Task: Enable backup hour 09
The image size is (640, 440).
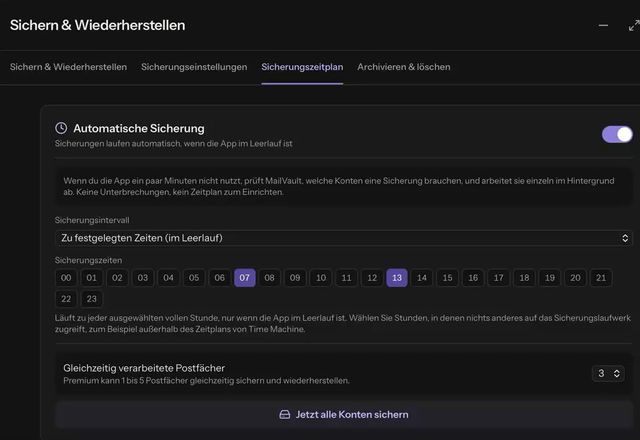Action: pos(295,278)
